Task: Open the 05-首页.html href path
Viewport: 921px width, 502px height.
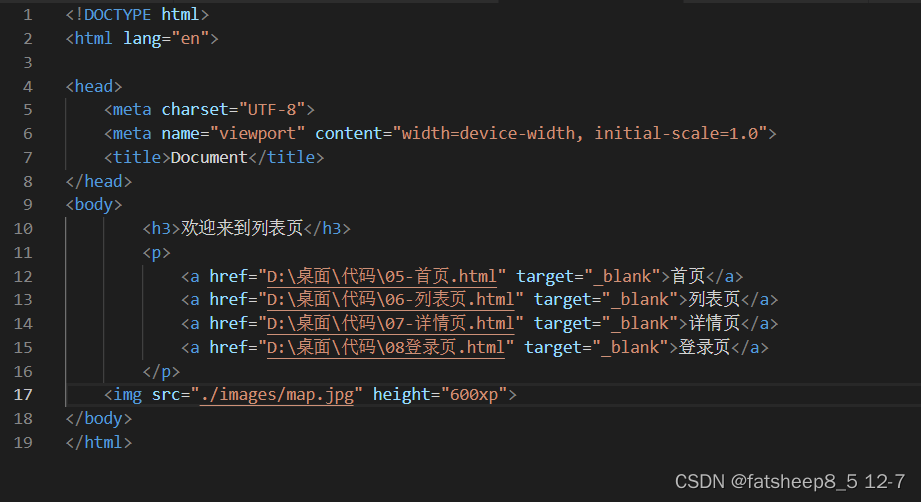Action: click(382, 276)
